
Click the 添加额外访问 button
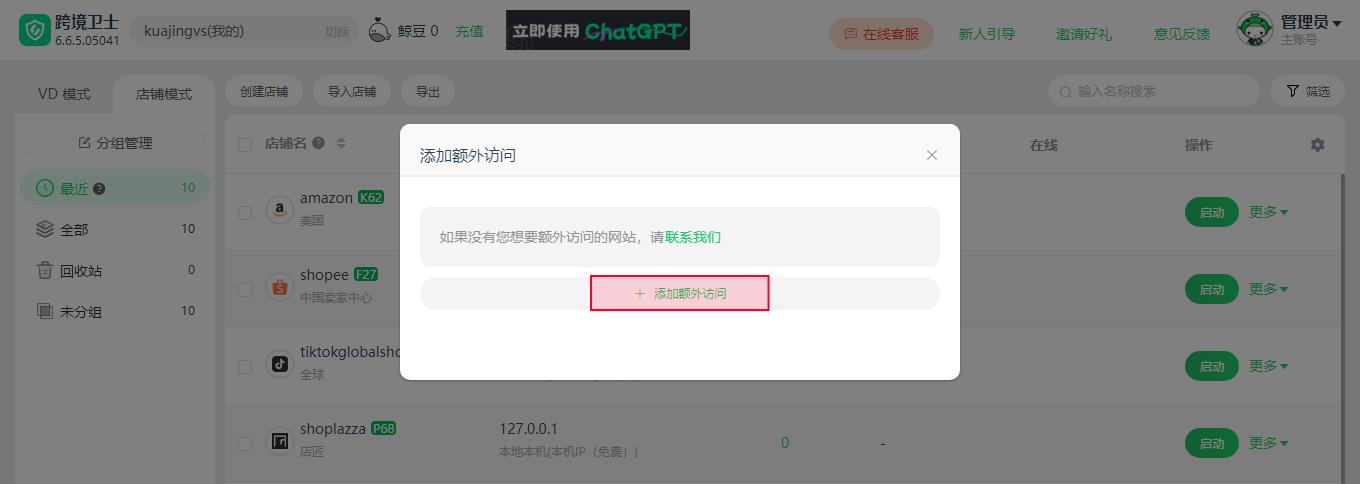680,294
